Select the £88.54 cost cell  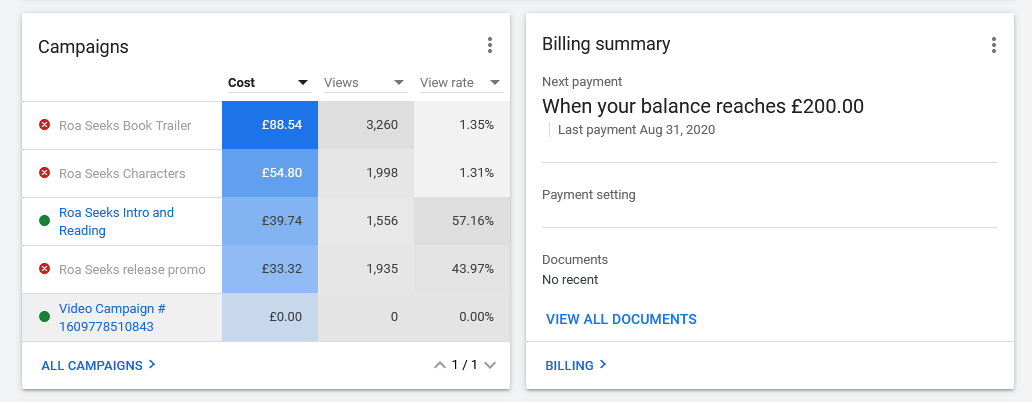coord(270,125)
